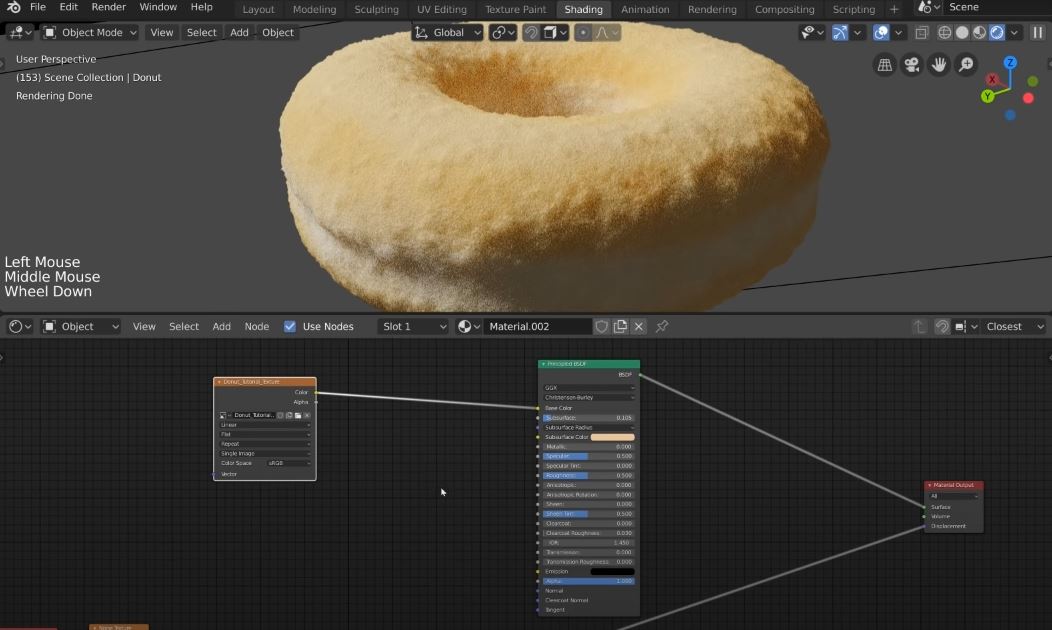Image resolution: width=1052 pixels, height=630 pixels.
Task: Switch to the Texture Paint workspace tab
Action: point(515,9)
